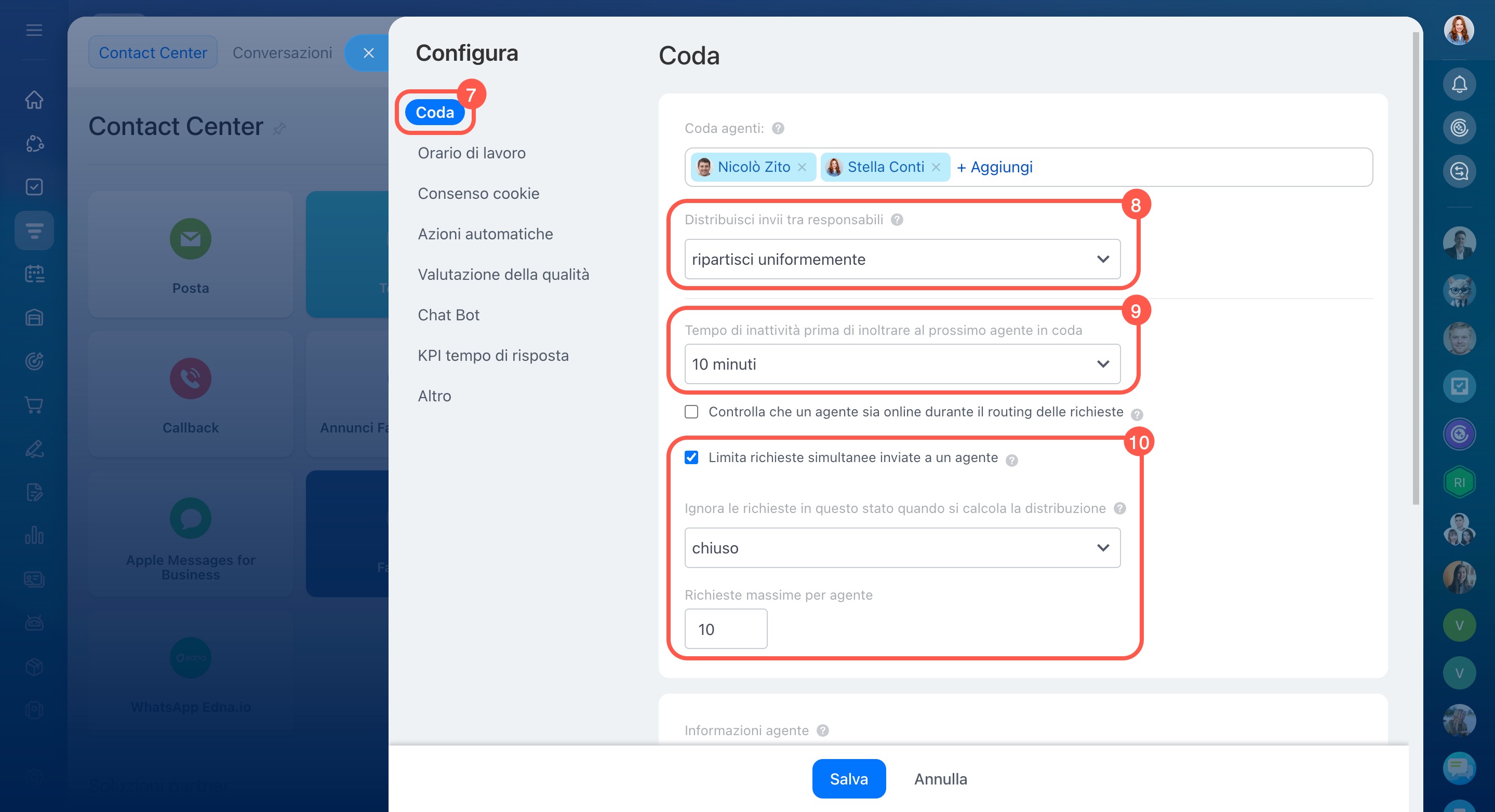Remove Stella Conti from agent queue
The width and height of the screenshot is (1495, 812).
pos(936,167)
